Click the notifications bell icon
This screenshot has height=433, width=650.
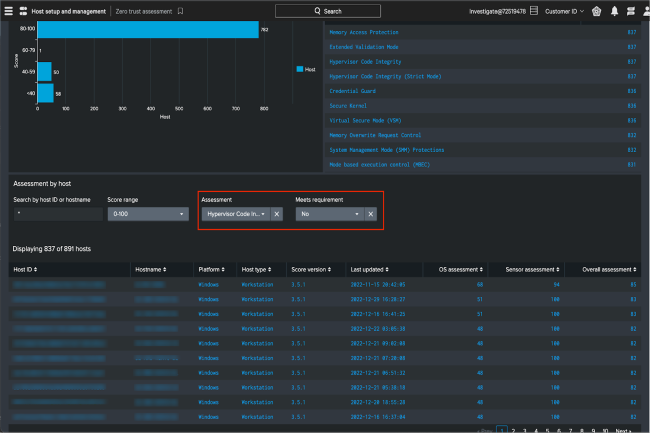tap(614, 11)
